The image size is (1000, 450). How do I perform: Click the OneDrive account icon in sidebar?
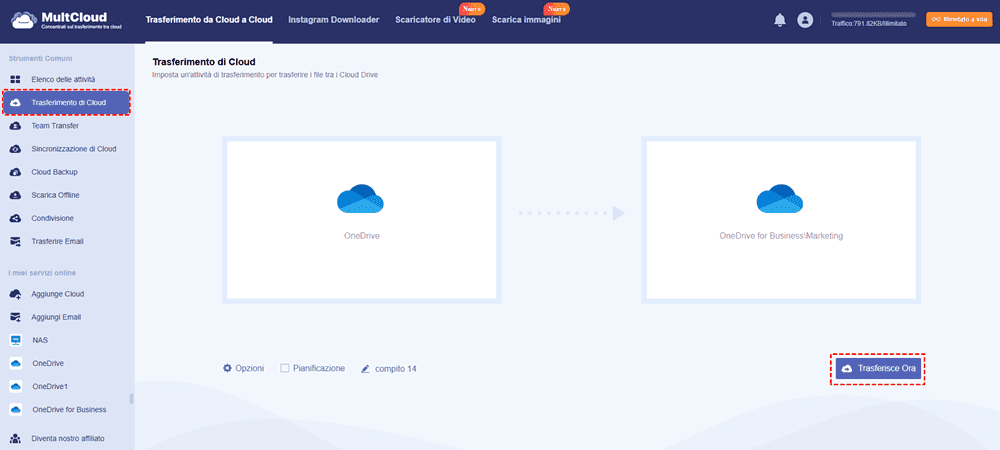(x=16, y=363)
